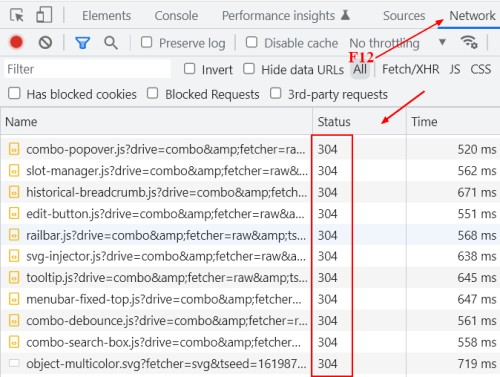Switch to the Console tab

point(176,16)
